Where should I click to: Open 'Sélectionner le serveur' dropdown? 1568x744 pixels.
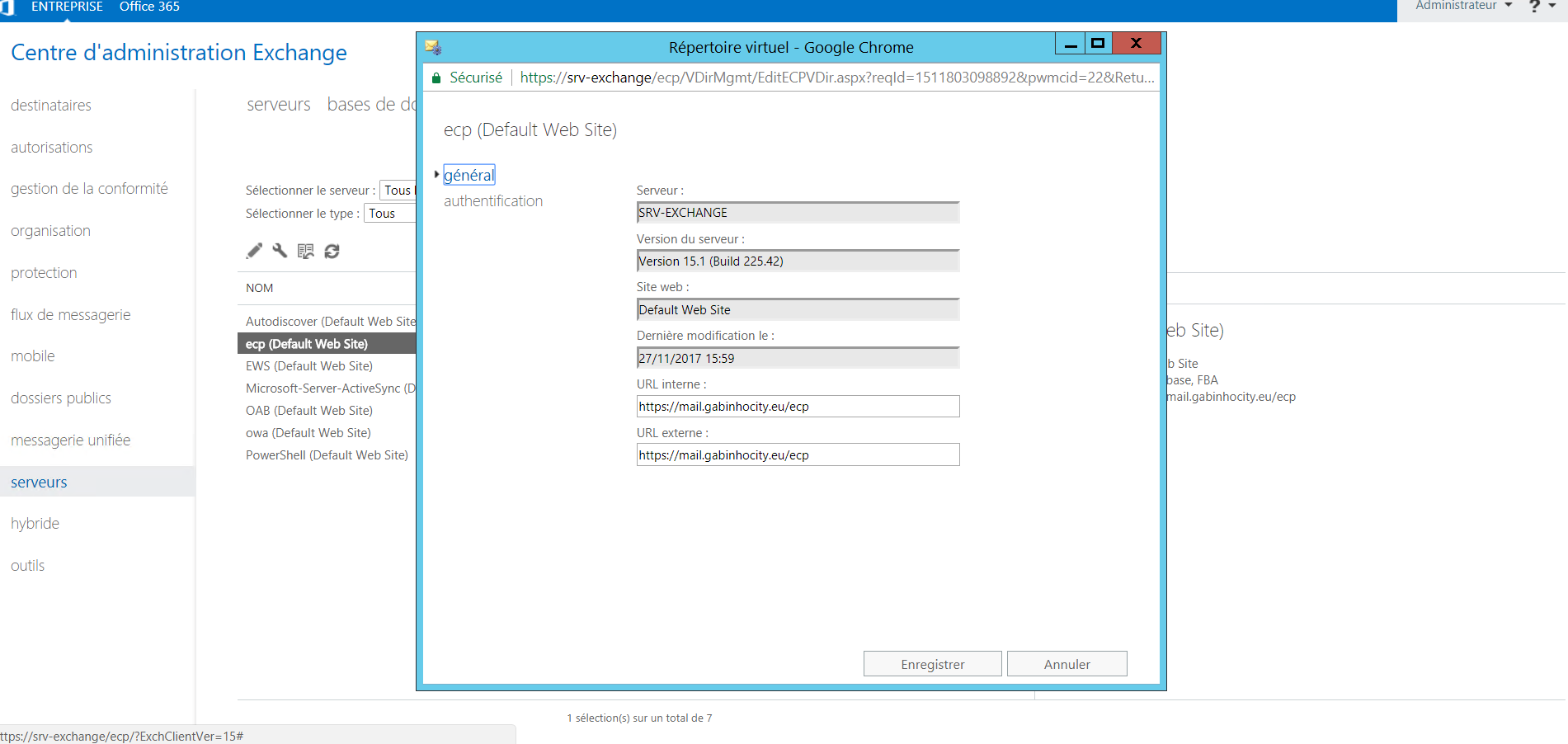tap(398, 191)
